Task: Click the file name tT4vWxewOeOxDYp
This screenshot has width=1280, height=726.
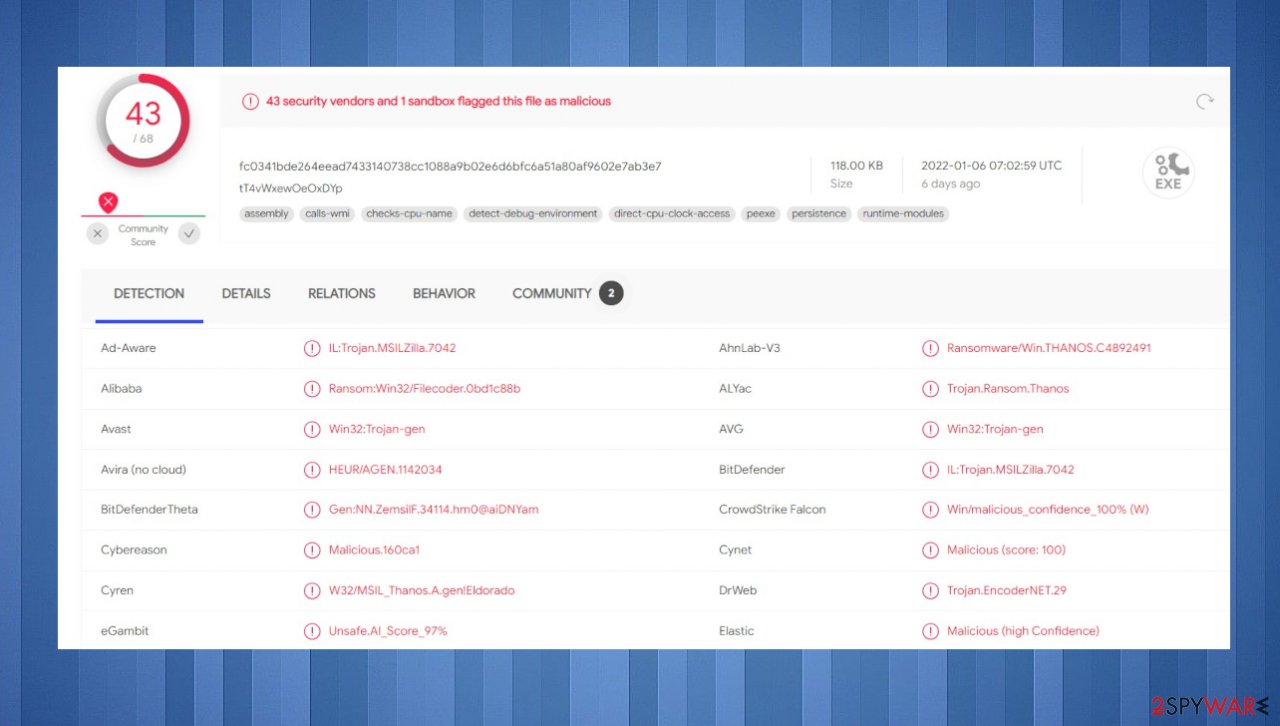Action: pyautogui.click(x=291, y=188)
